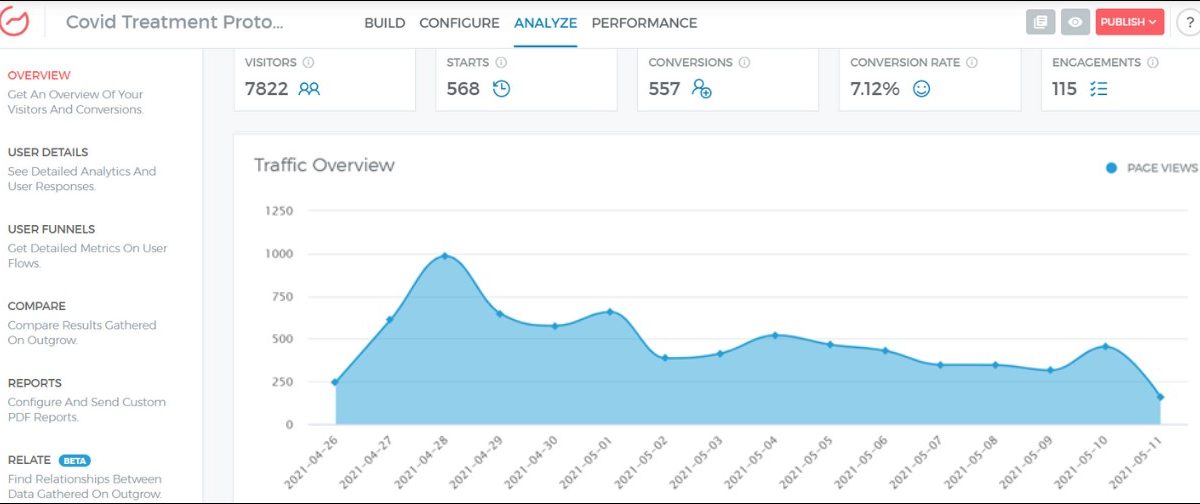Open User Funnels section
The height and width of the screenshot is (504, 1200).
tap(51, 229)
